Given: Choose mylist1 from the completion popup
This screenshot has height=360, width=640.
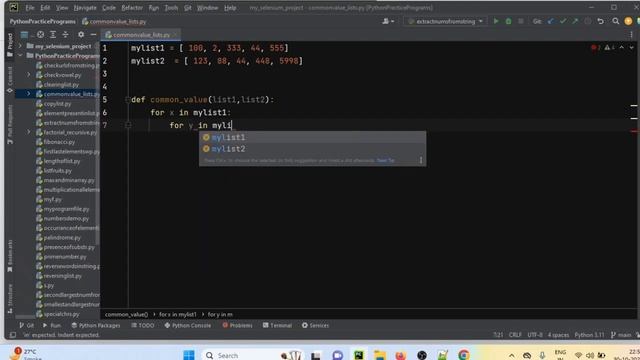Looking at the screenshot, I should click(312, 138).
